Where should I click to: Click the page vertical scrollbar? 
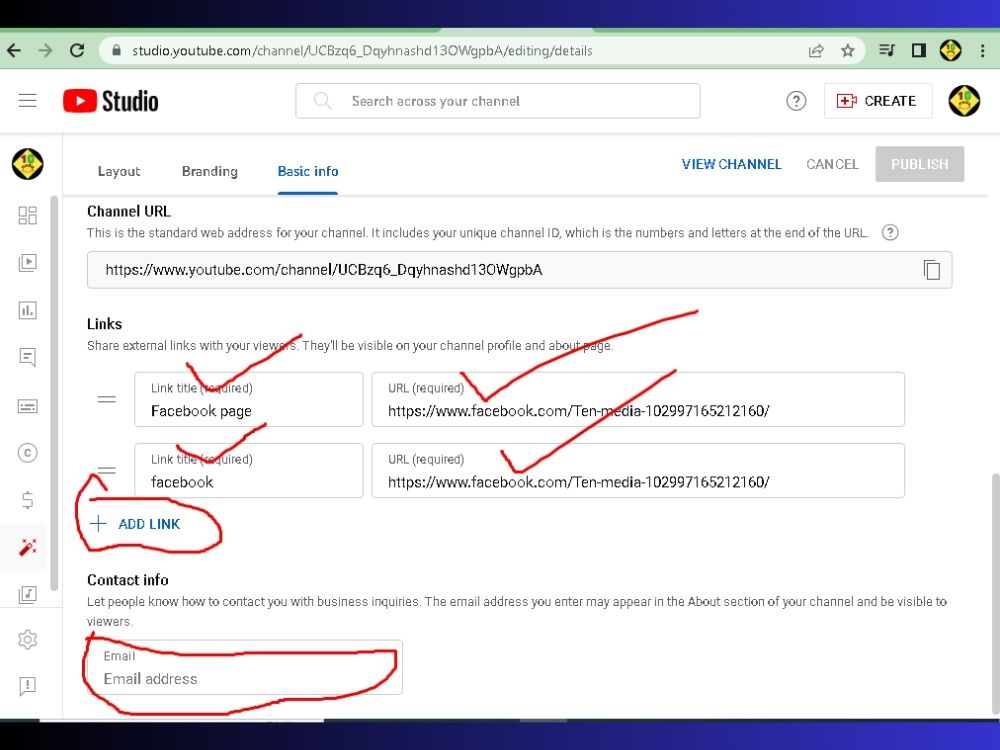coord(995,593)
